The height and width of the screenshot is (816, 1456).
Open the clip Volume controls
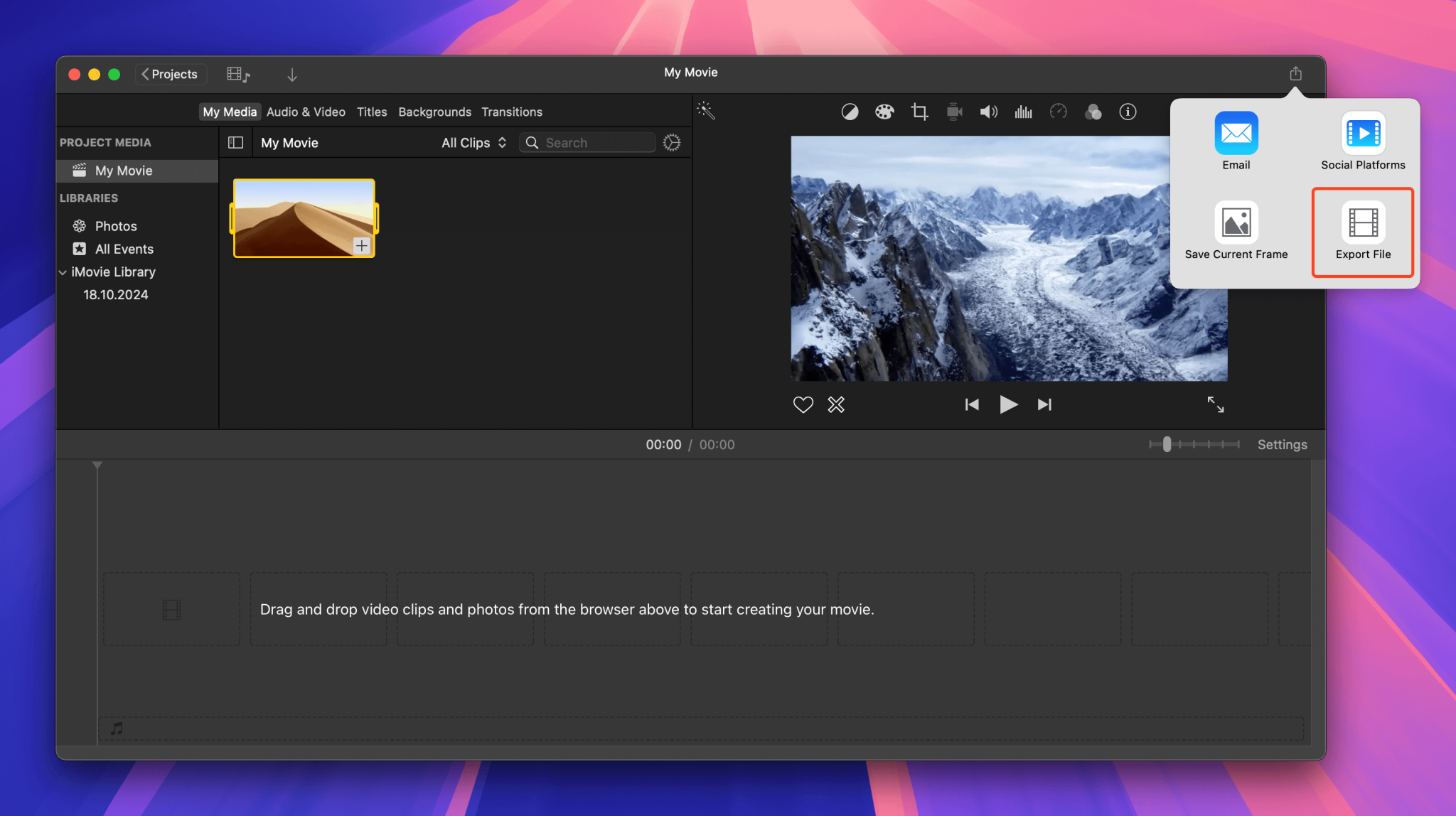tap(987, 112)
